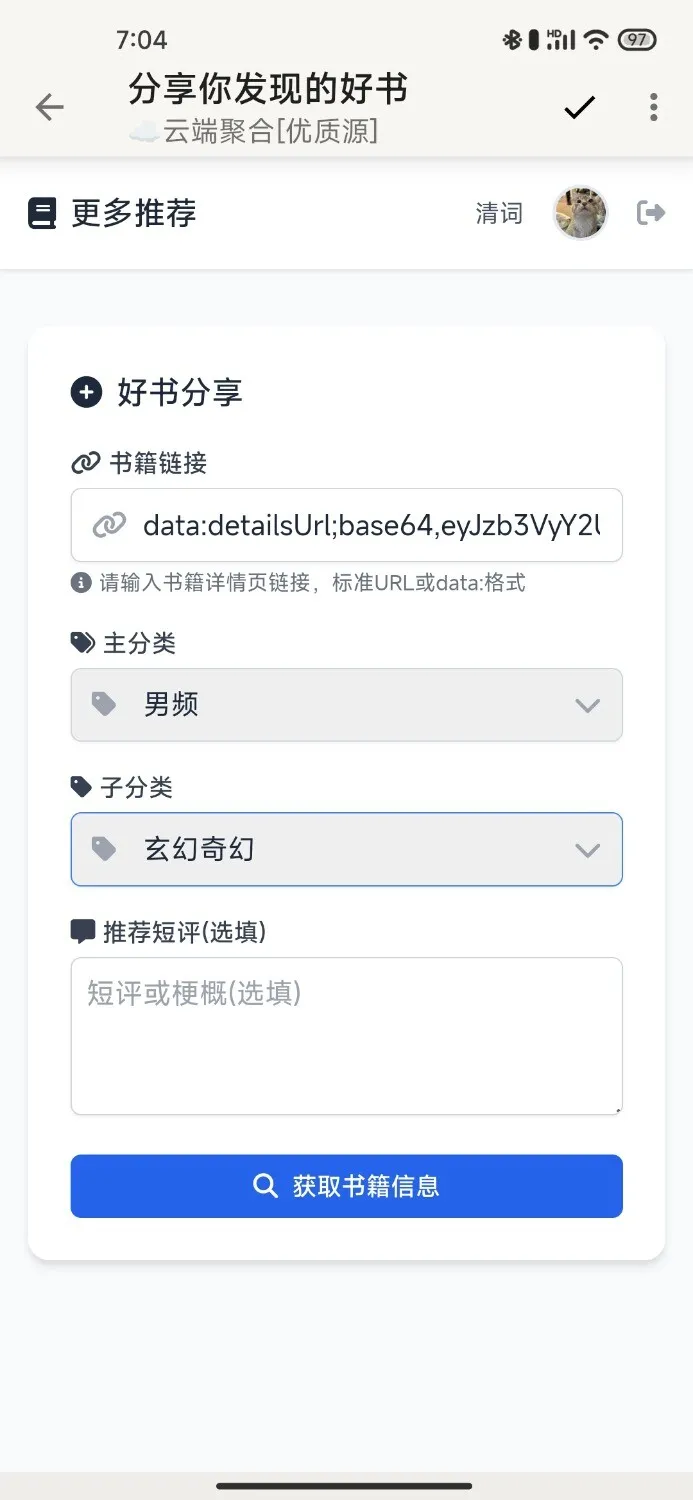
Task: Tap the plus icon beside 好书分享
Action: [86, 393]
